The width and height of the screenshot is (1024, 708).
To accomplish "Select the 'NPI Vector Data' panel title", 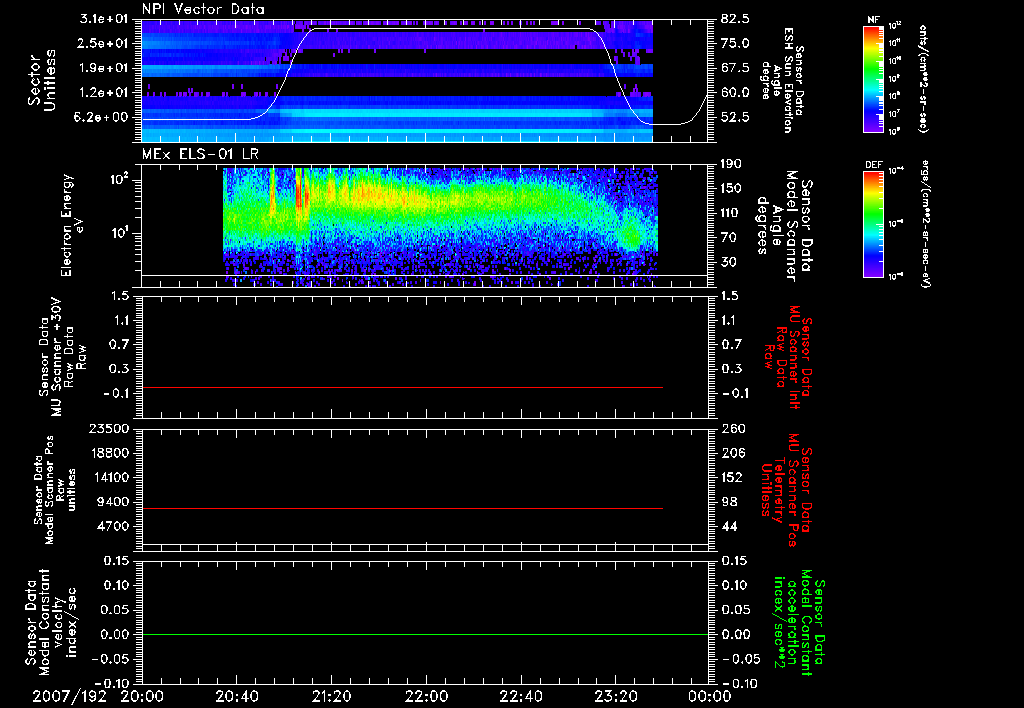I will tap(203, 9).
